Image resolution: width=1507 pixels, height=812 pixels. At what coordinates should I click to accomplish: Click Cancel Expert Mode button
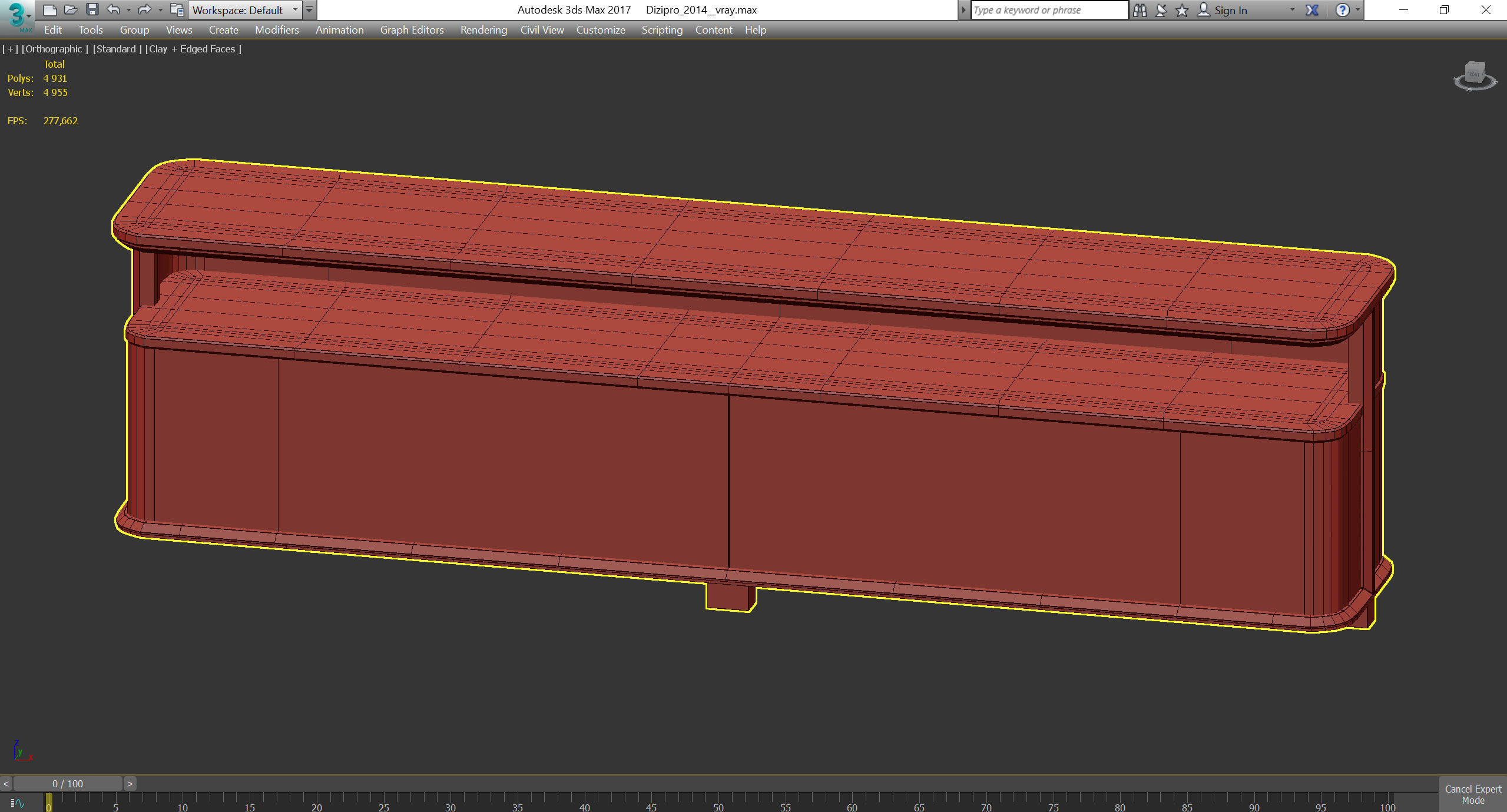(1472, 794)
